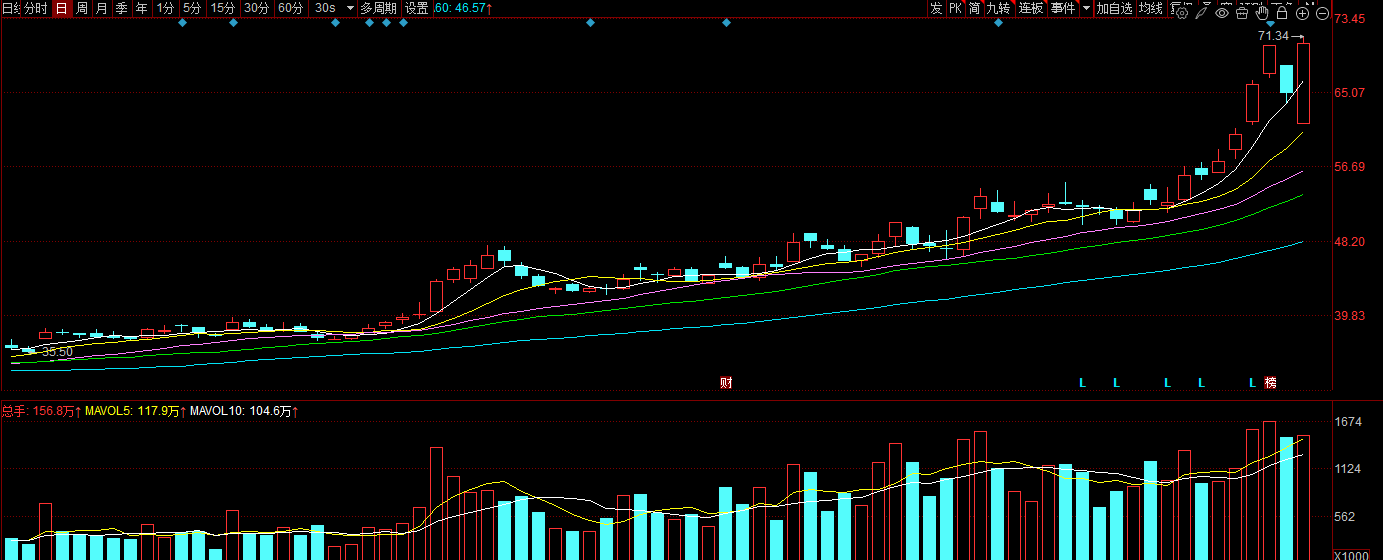This screenshot has width=1383, height=560.
Task: Select the drawing pen tool icon
Action: [x=1202, y=13]
